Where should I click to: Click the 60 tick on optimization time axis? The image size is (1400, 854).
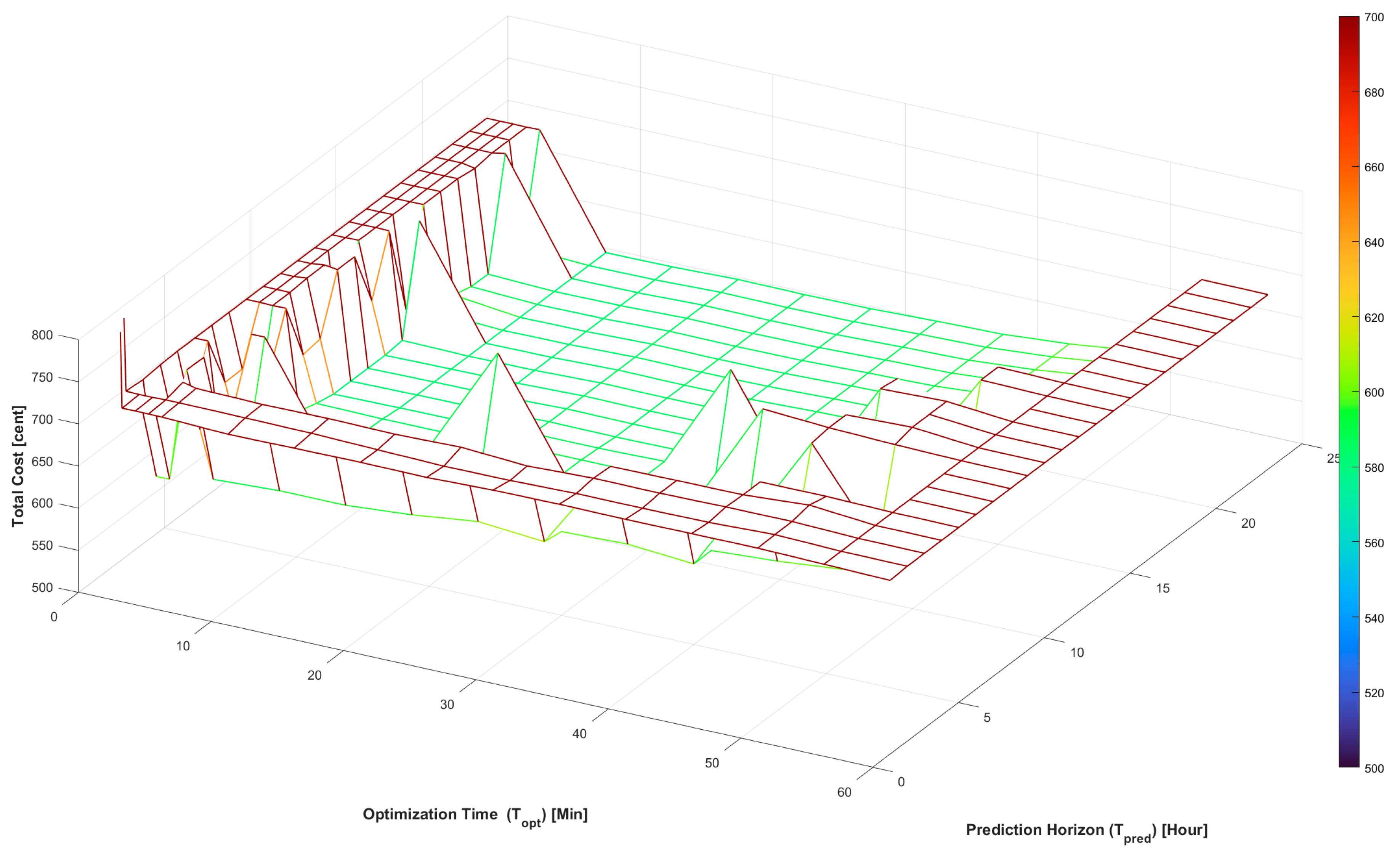(x=844, y=792)
